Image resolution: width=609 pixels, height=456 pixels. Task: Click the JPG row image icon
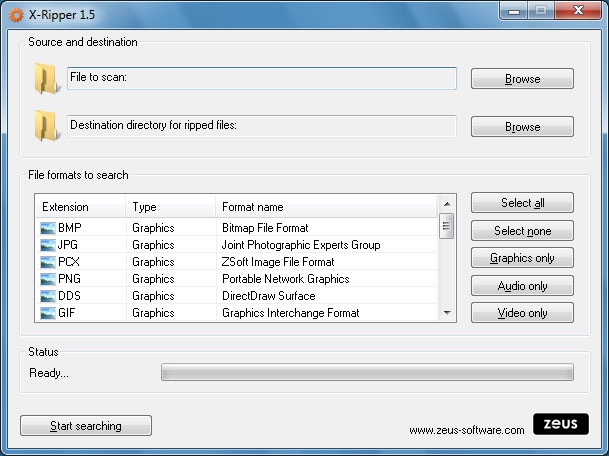[48, 245]
